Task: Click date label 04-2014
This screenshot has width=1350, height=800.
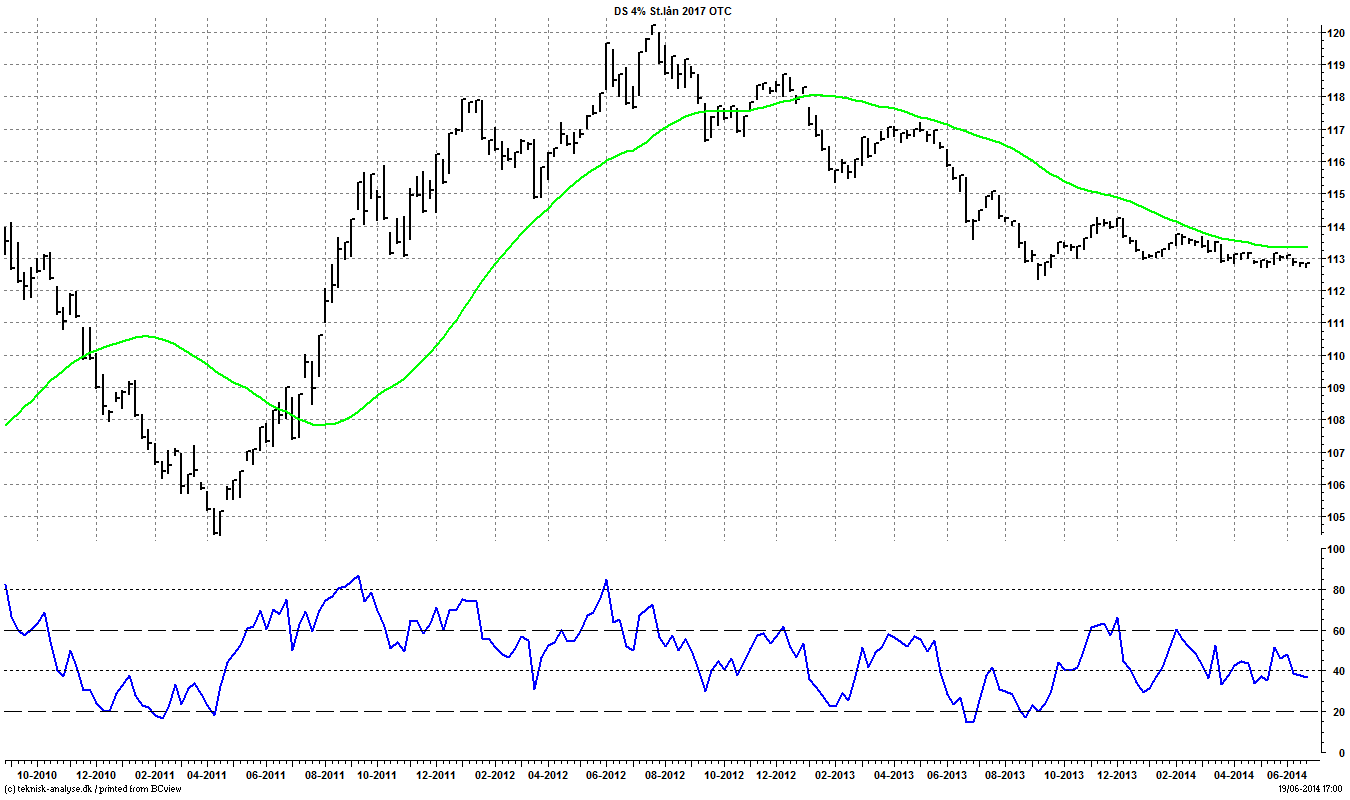Action: coord(1235,774)
